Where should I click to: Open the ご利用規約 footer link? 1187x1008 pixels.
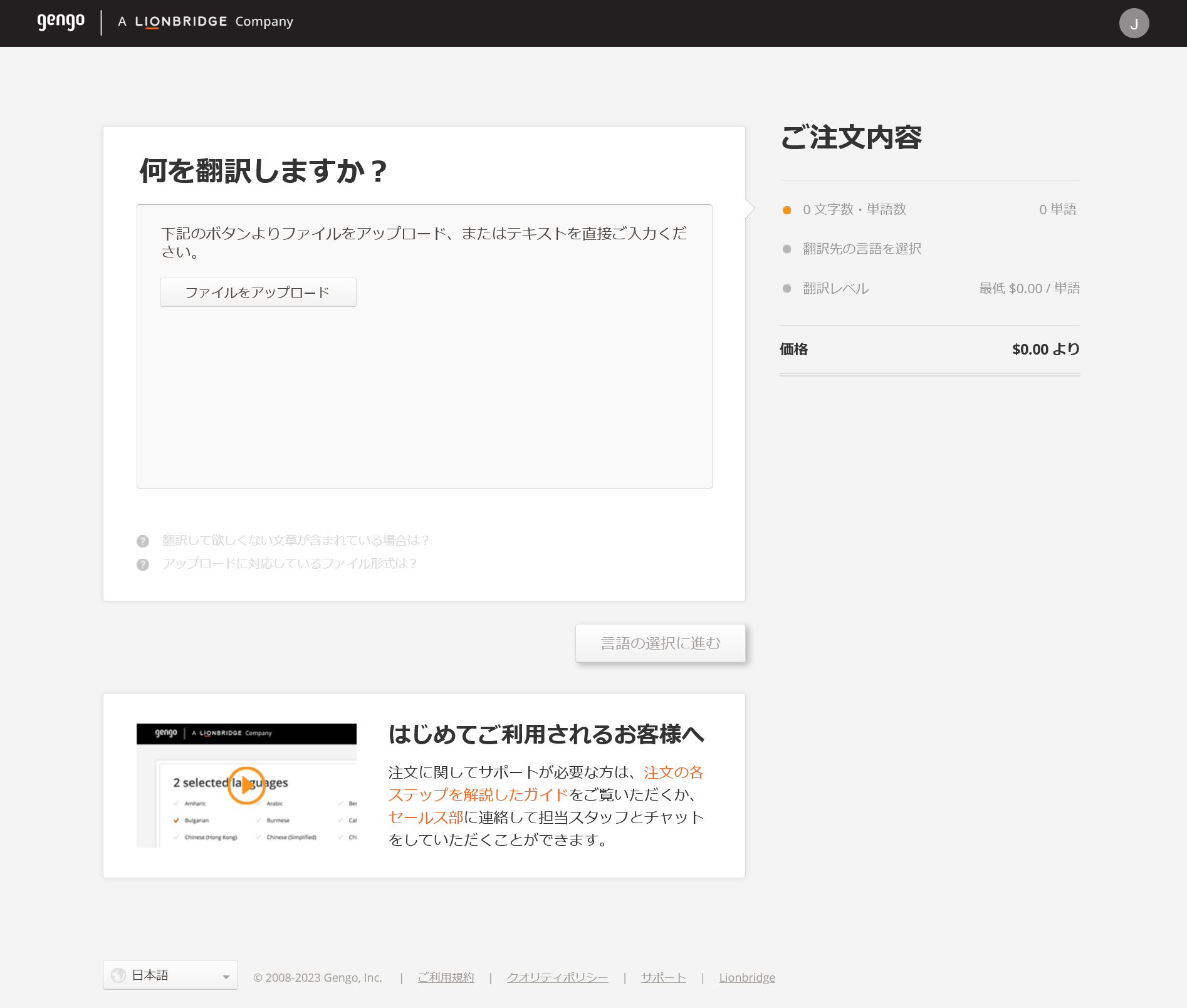tap(446, 978)
